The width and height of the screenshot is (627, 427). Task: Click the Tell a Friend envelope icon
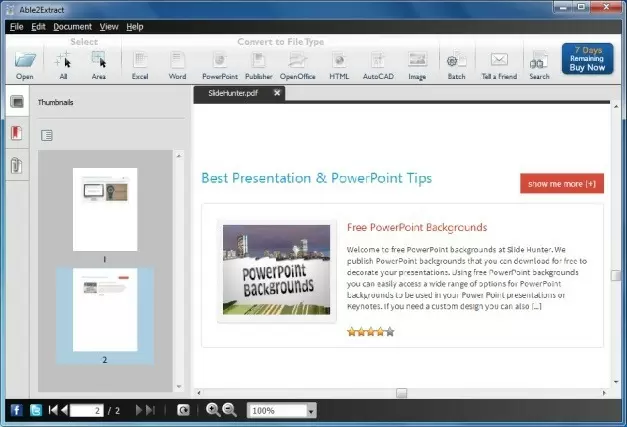pos(499,61)
